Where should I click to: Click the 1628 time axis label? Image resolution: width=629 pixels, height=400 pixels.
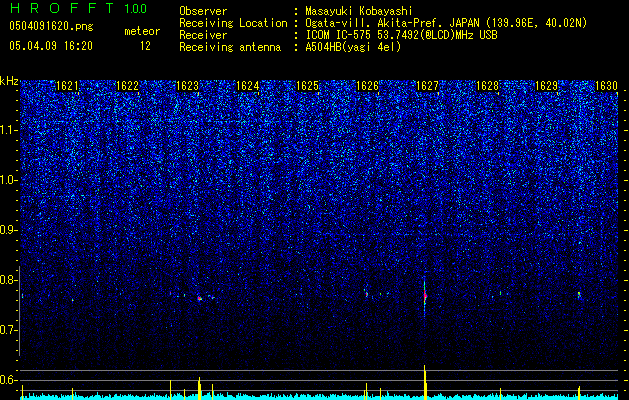487,86
